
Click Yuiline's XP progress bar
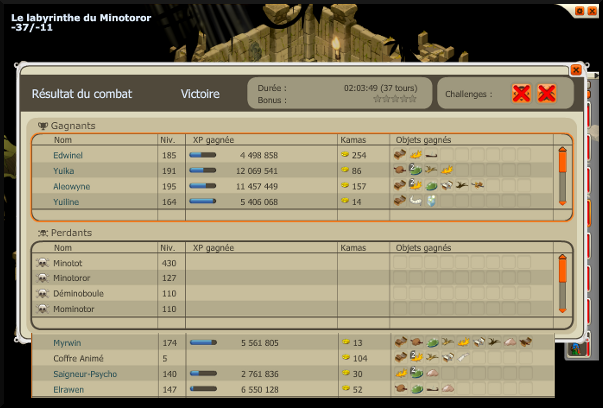click(x=203, y=201)
